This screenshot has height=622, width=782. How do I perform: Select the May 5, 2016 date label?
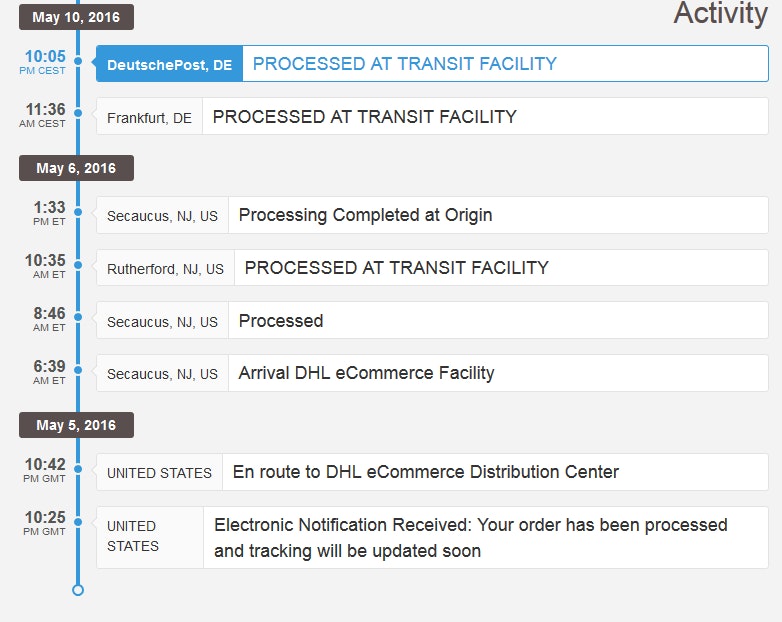pyautogui.click(x=76, y=425)
